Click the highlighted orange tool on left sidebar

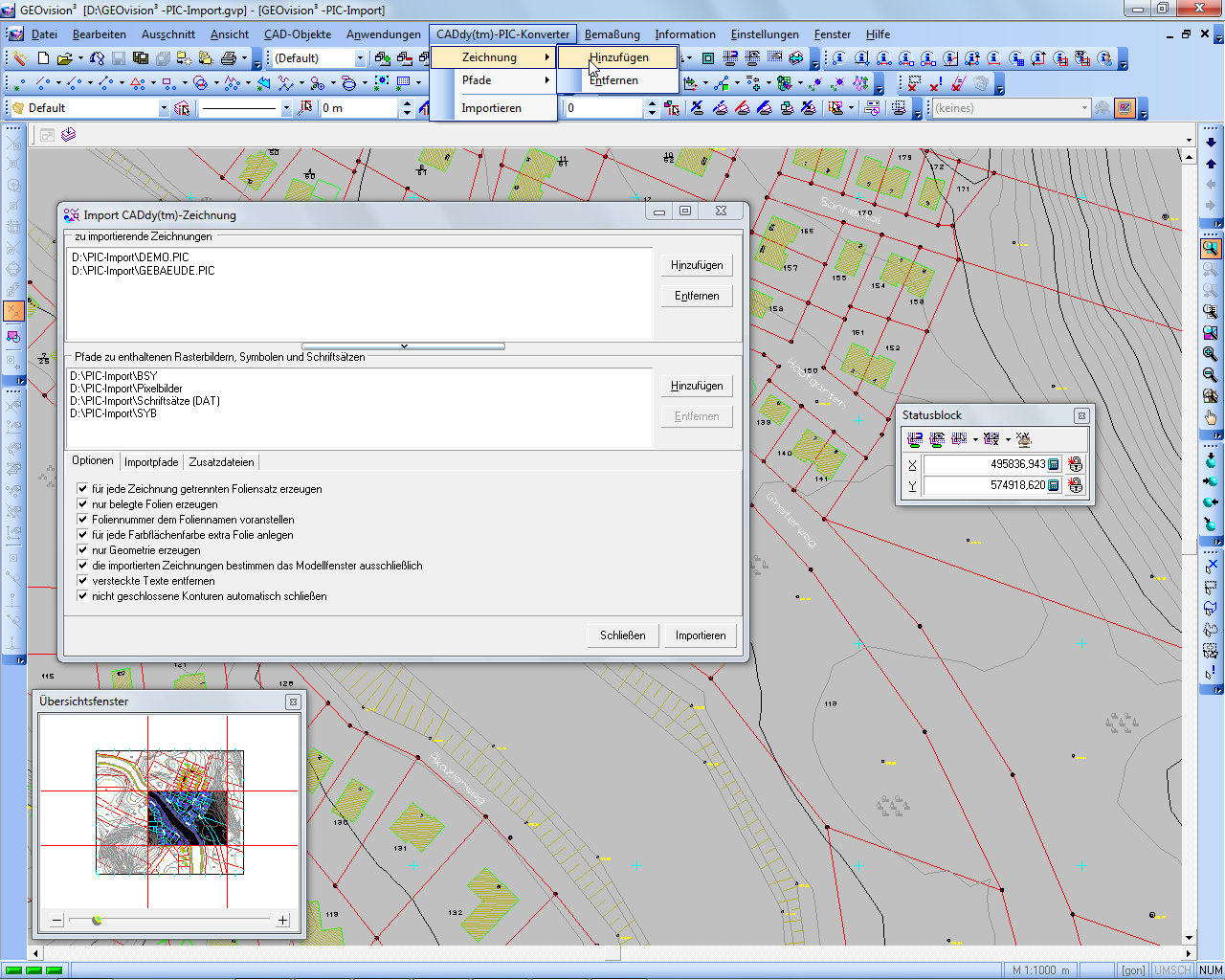coord(13,311)
